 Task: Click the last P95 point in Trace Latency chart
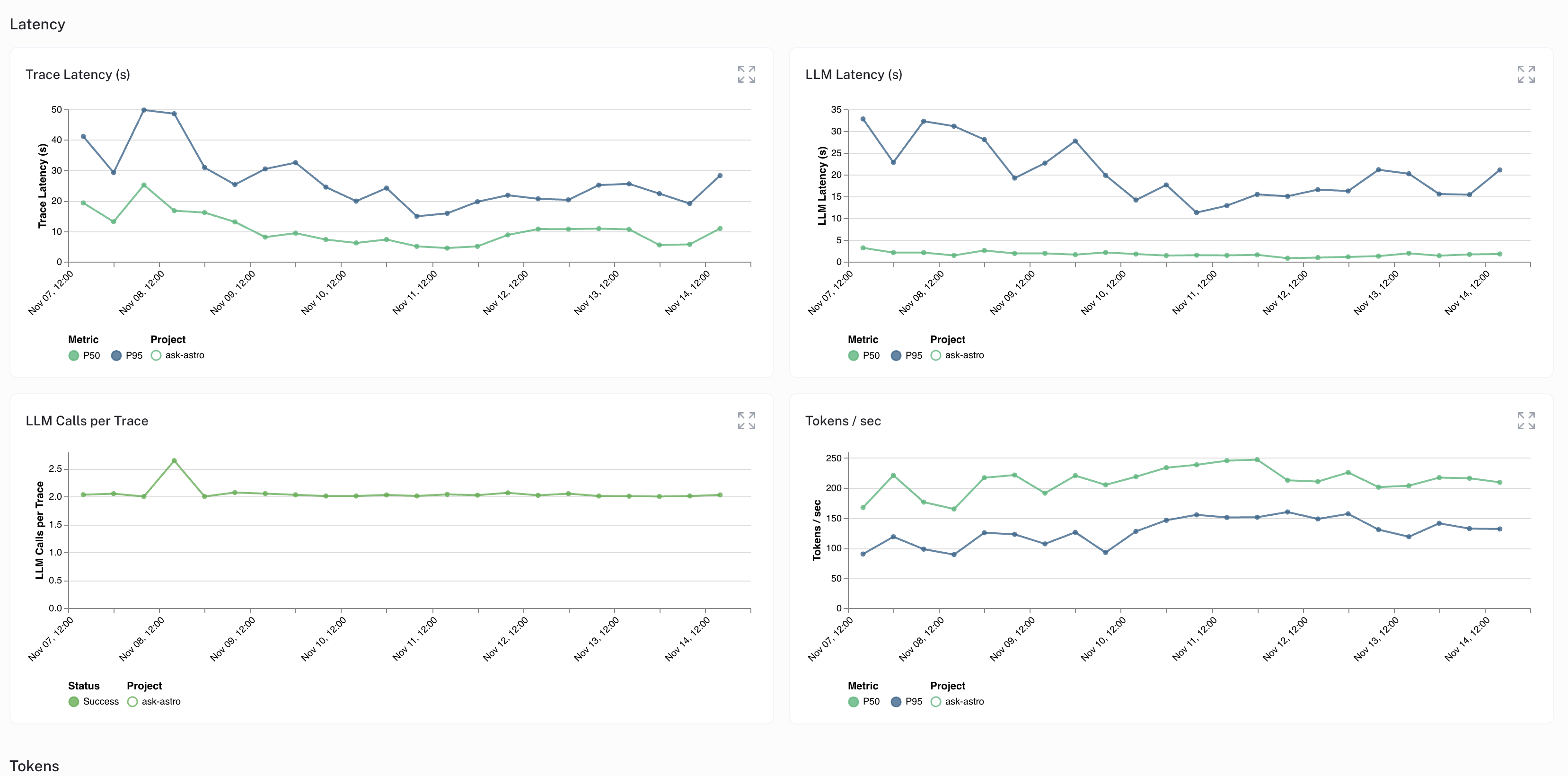pos(720,175)
